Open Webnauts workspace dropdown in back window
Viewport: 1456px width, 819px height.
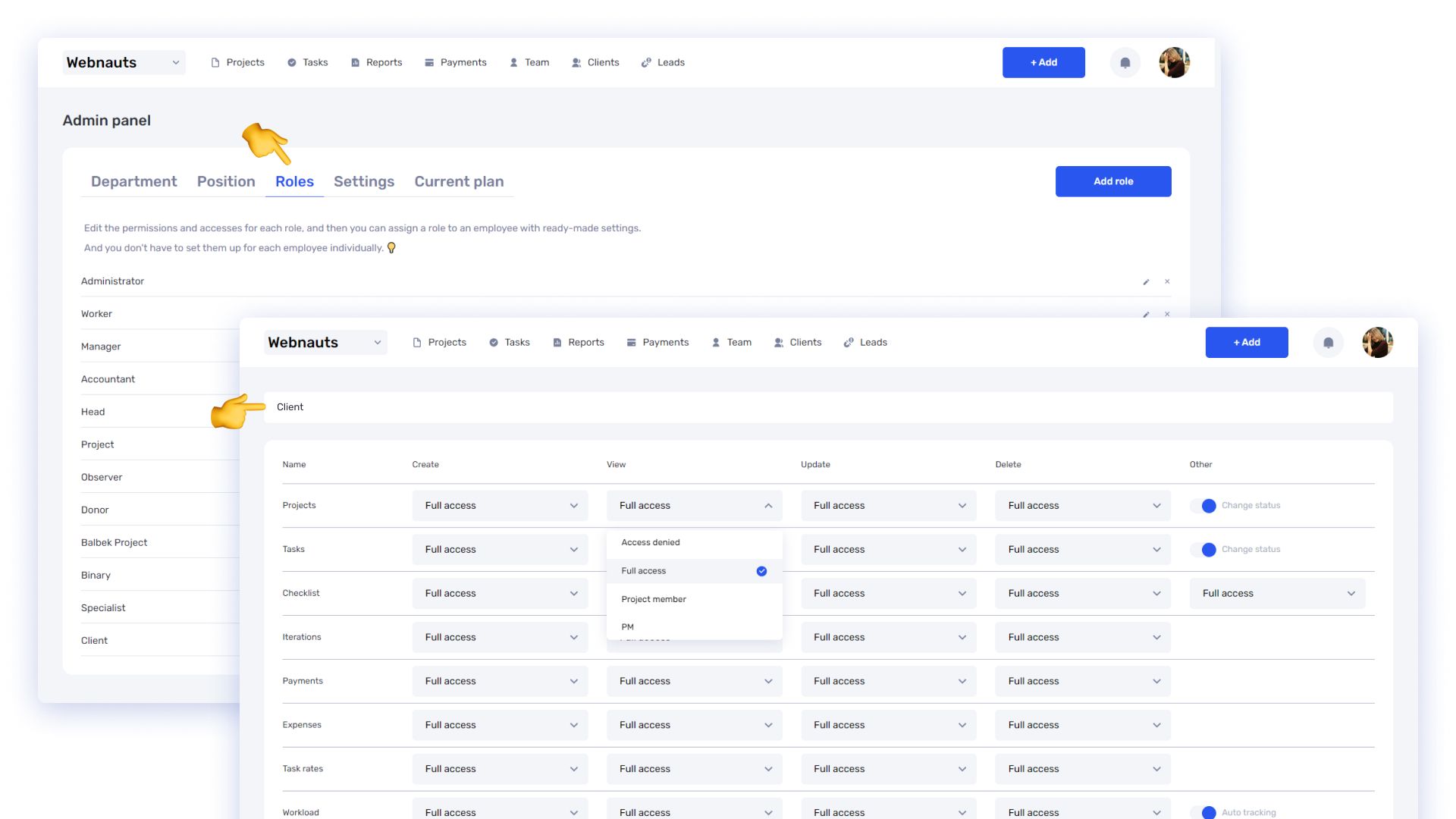(x=124, y=62)
